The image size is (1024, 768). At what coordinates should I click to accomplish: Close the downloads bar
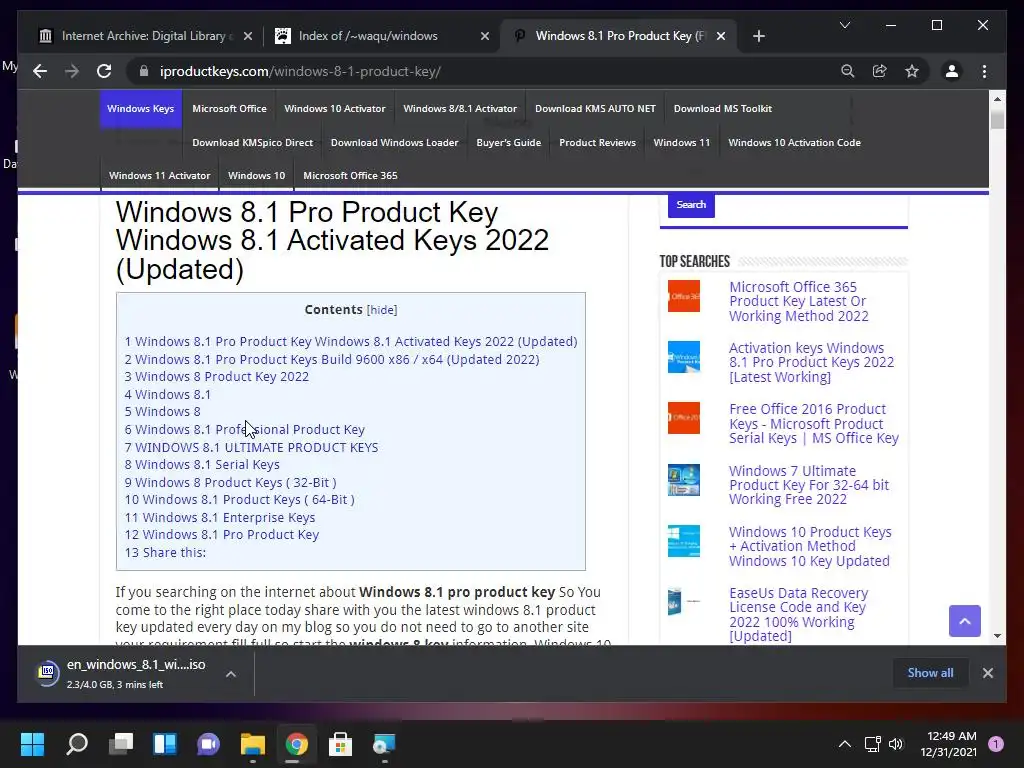987,673
